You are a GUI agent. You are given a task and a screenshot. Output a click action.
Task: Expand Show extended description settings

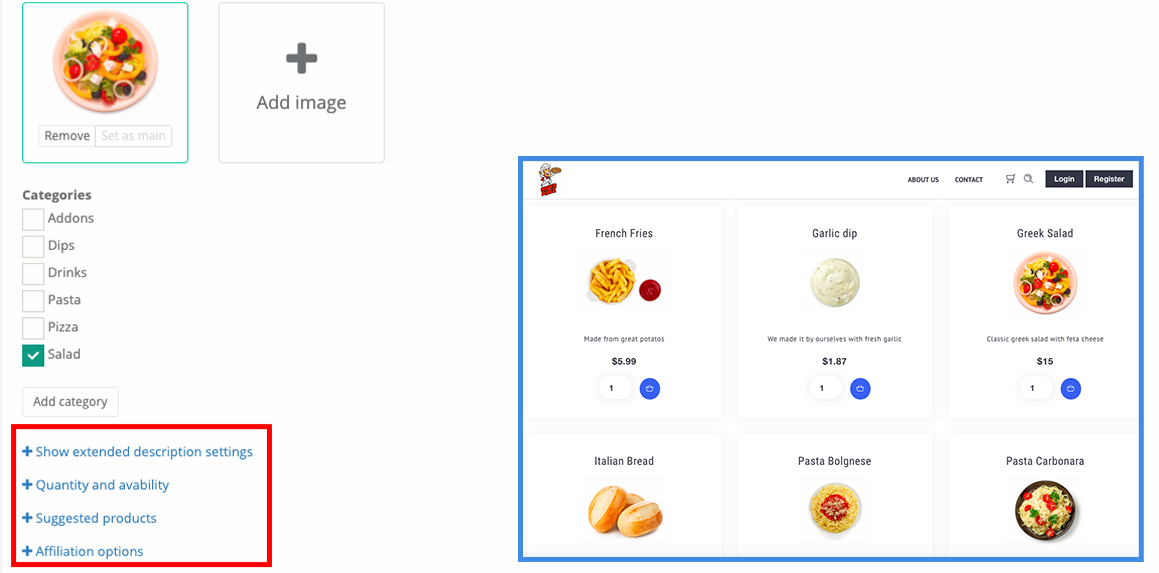tap(137, 451)
